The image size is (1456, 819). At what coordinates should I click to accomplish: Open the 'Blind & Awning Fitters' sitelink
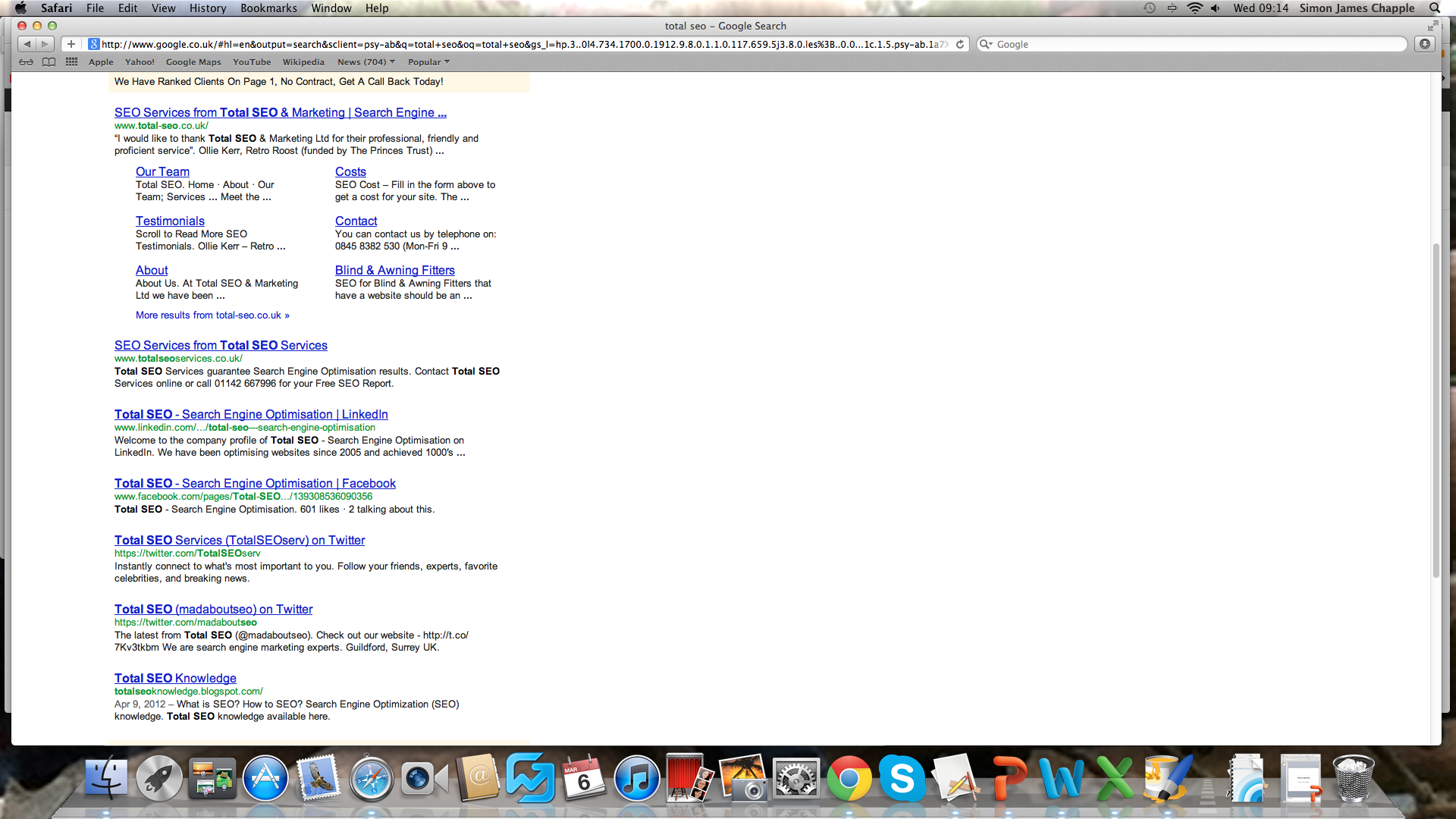395,270
